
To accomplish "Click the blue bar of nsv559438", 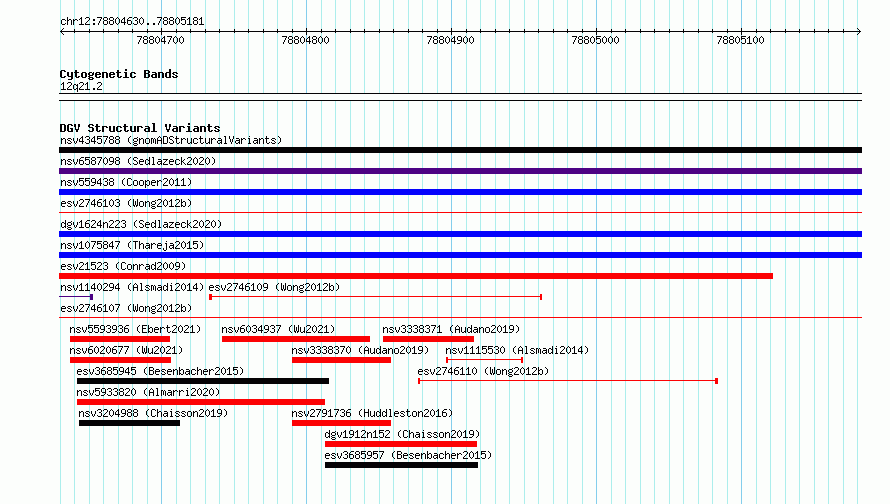I will click(460, 192).
